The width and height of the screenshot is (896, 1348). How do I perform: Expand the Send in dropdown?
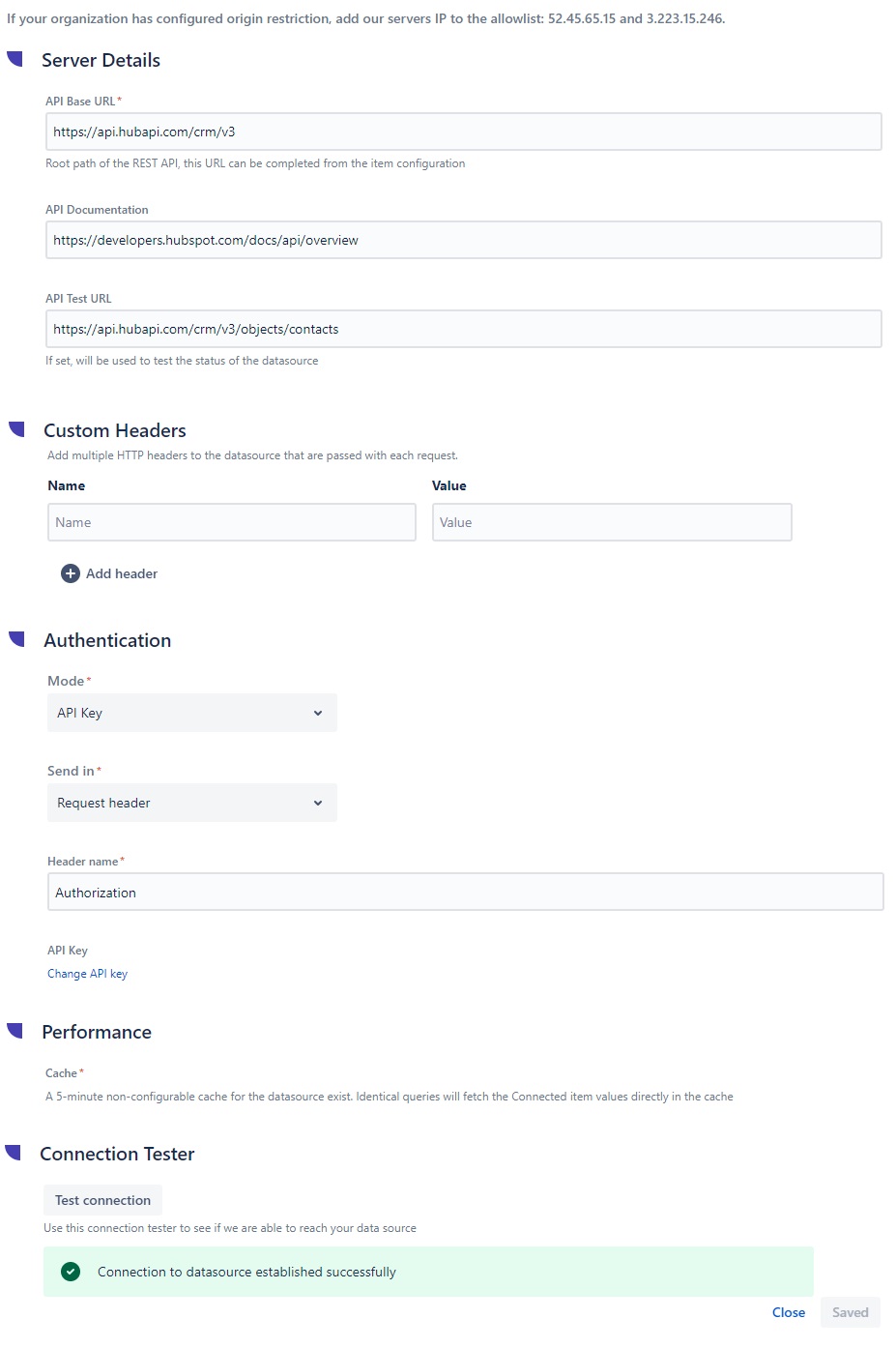click(x=191, y=803)
